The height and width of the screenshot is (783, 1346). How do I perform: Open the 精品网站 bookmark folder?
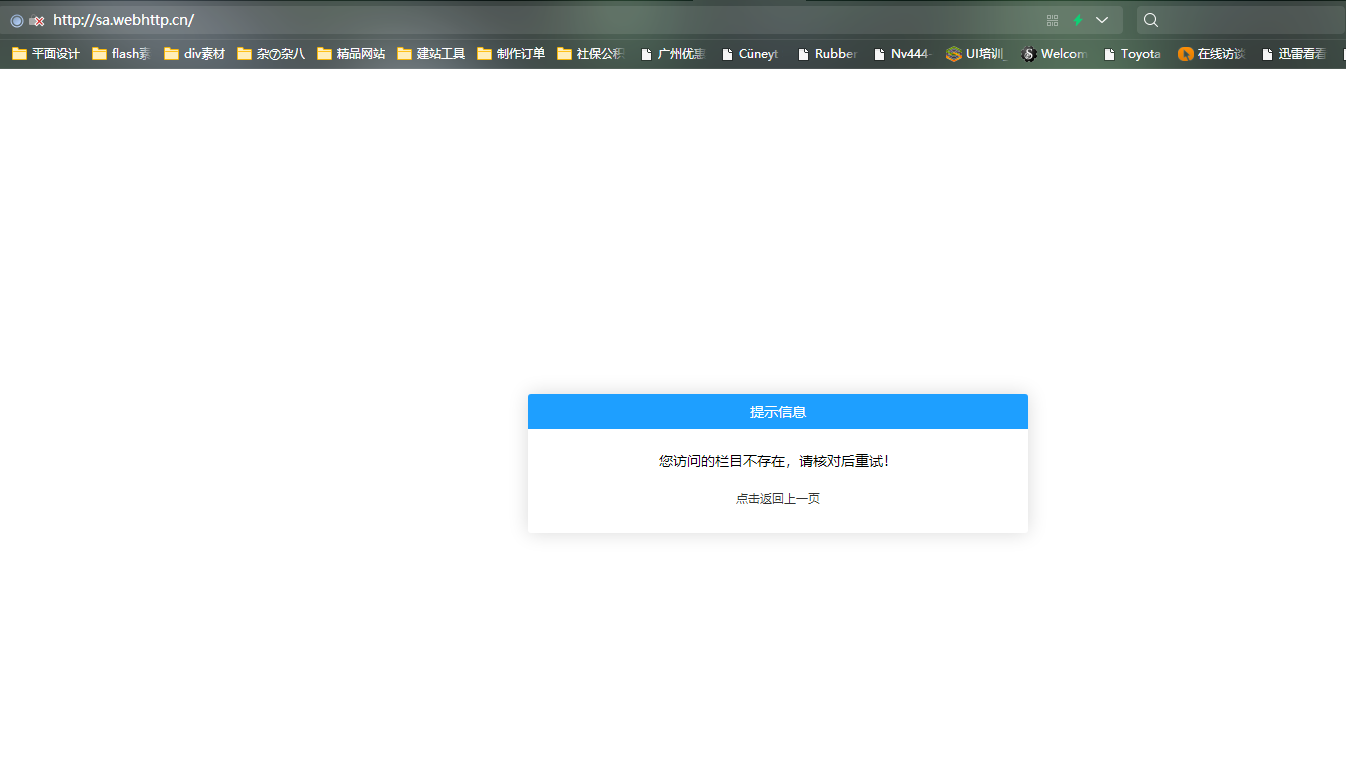point(351,54)
